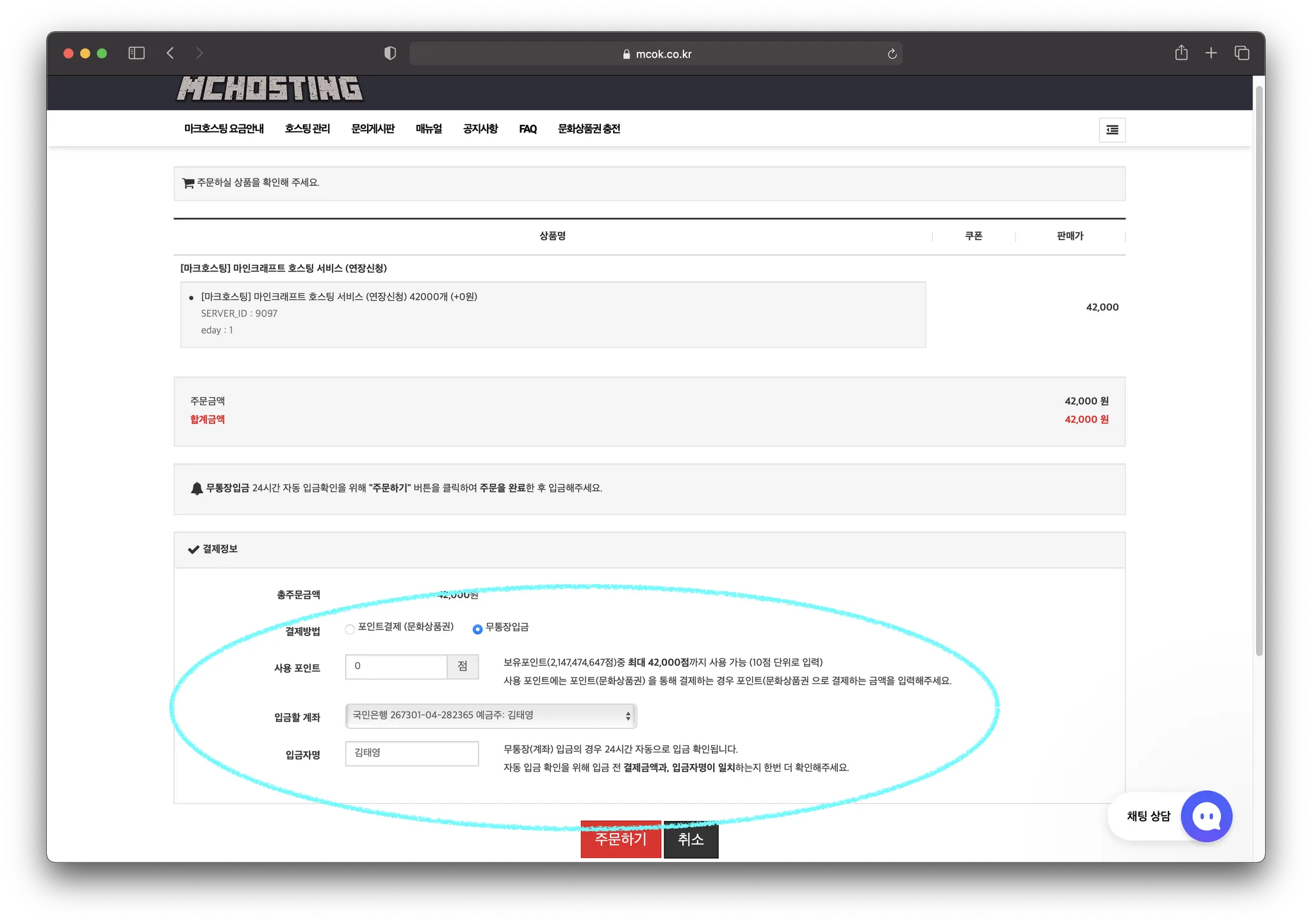Toggle the Safari sidebar icon
The width and height of the screenshot is (1312, 924).
click(x=136, y=53)
